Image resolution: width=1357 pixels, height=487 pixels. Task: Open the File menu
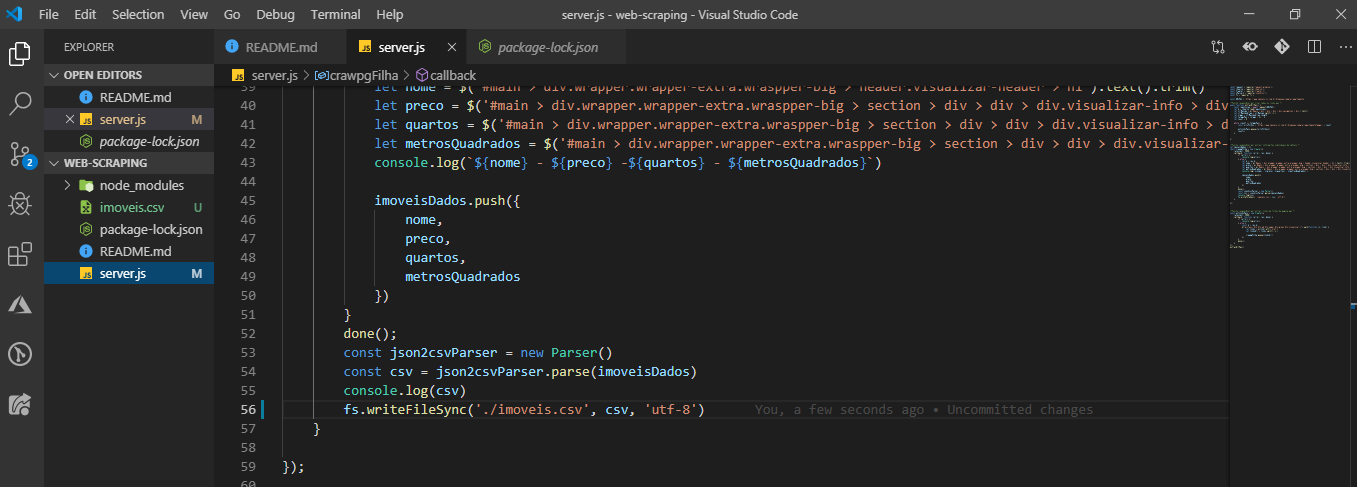pyautogui.click(x=49, y=15)
